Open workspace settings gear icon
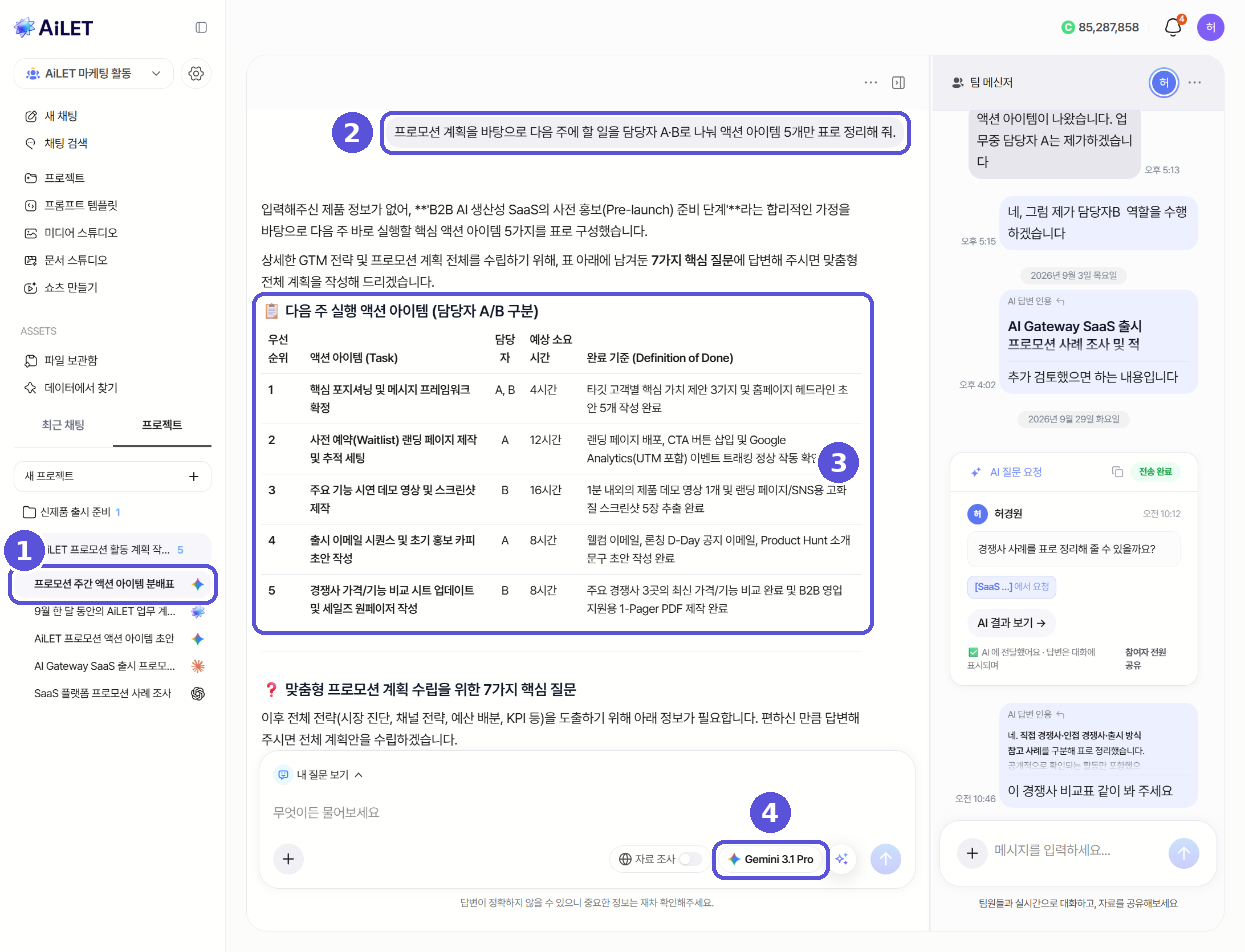Image resolution: width=1245 pixels, height=952 pixels. [196, 73]
